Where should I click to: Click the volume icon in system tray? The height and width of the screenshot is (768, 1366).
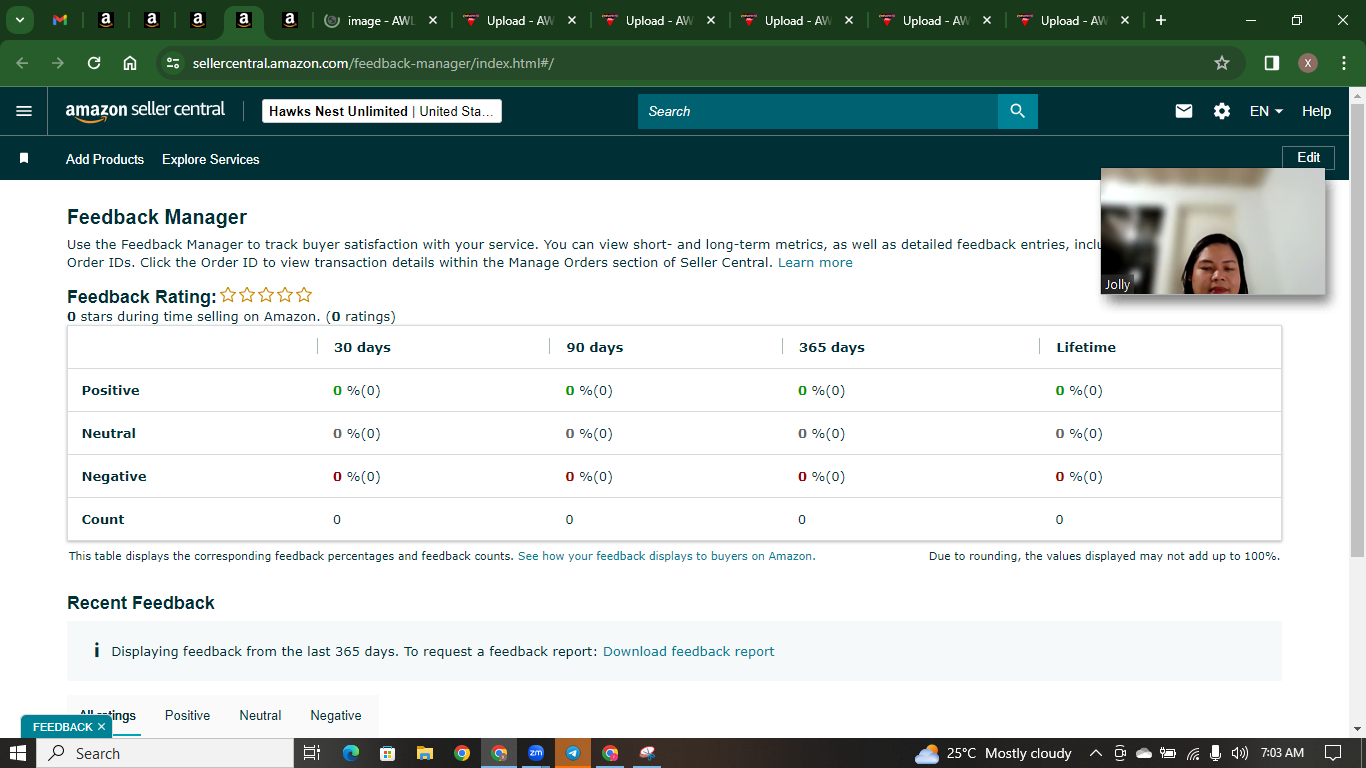pyautogui.click(x=1240, y=753)
